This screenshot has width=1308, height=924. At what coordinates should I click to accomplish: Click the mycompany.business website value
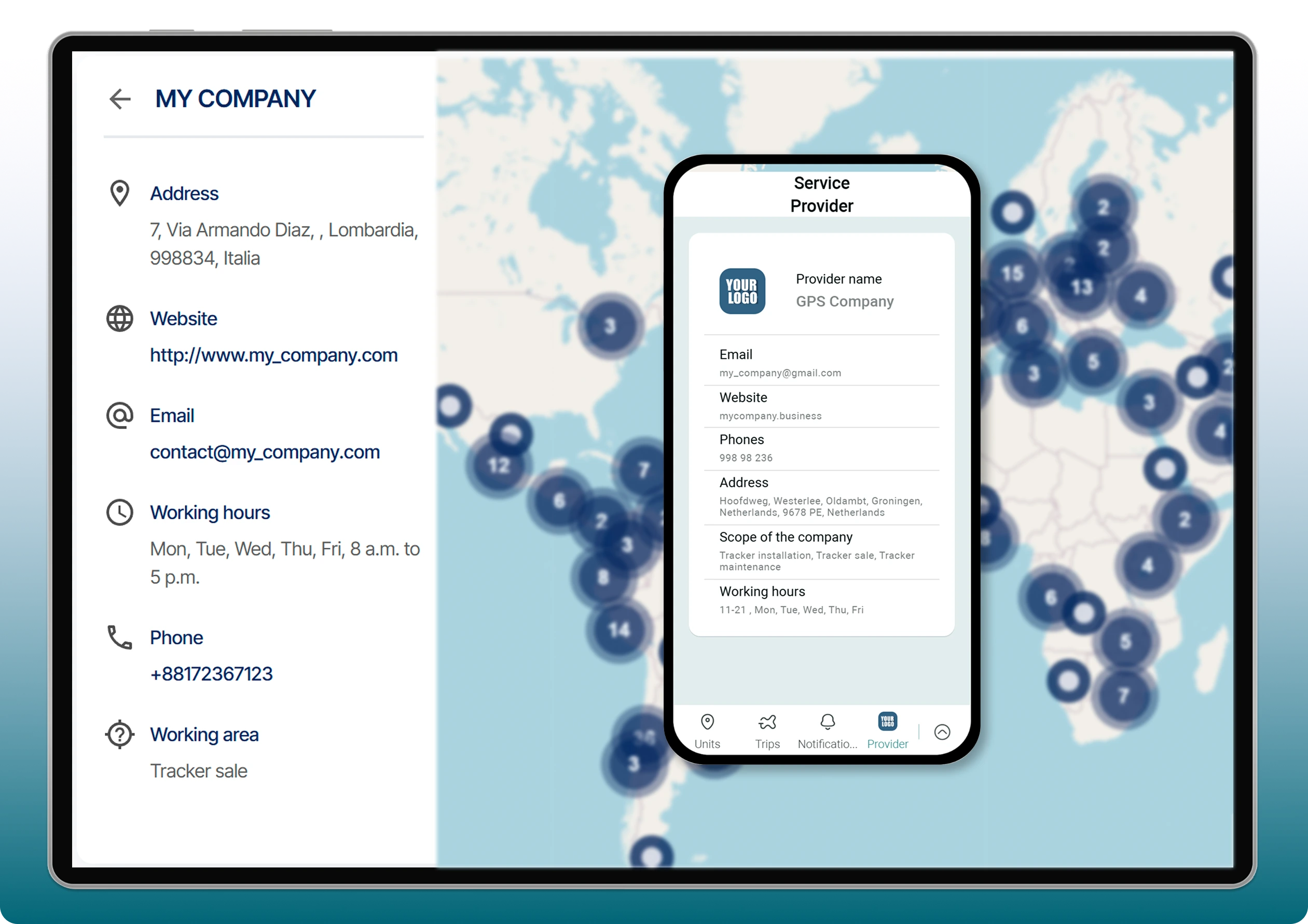pos(770,416)
